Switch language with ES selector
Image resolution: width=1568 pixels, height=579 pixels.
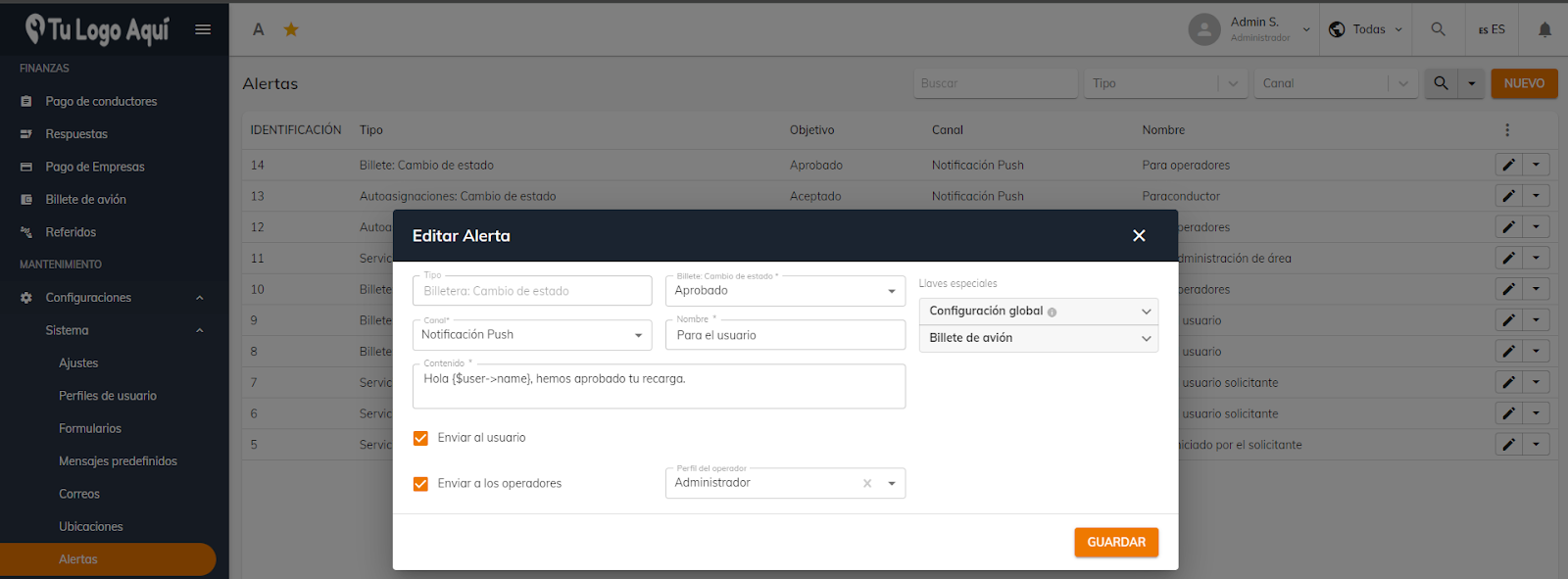(1492, 29)
